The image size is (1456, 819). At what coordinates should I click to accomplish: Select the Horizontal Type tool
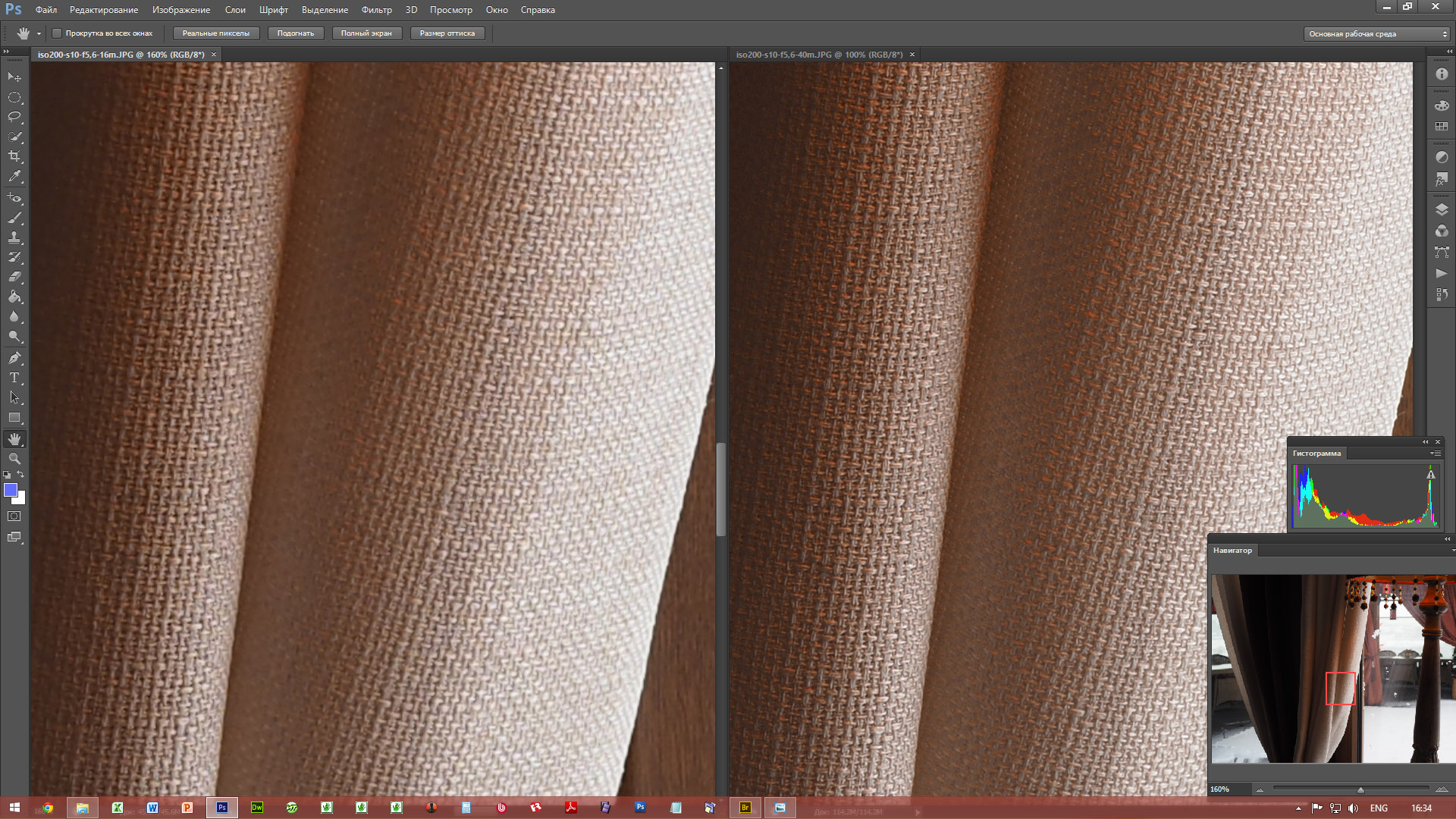coord(14,378)
